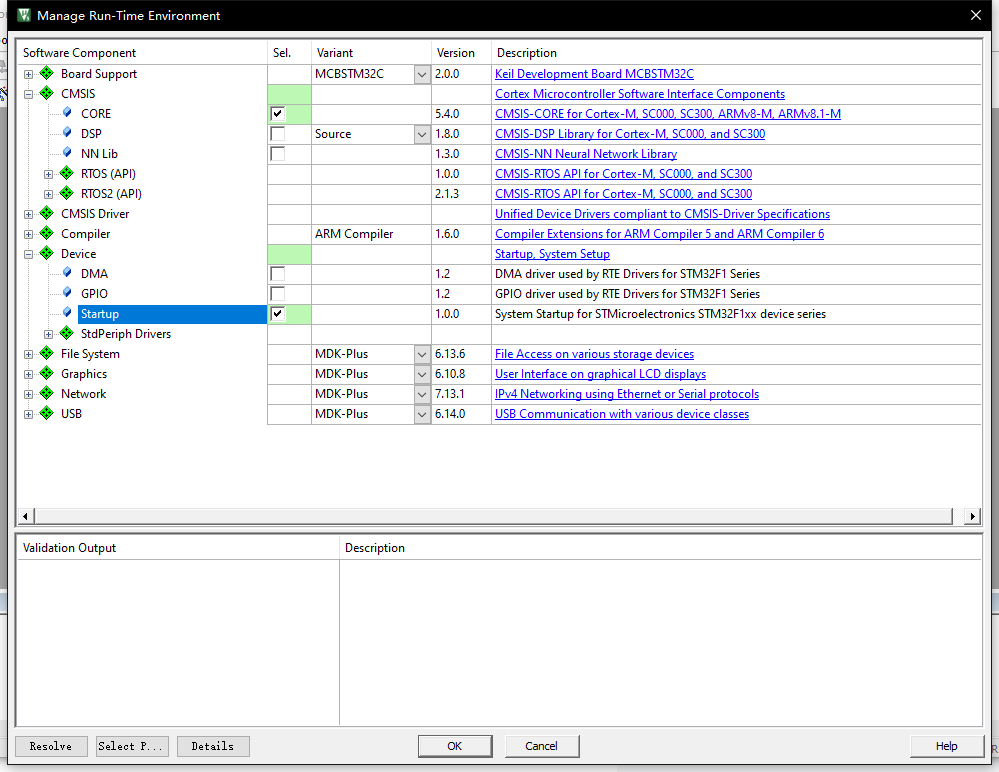
Task: Click the CMSIS green diamond icon
Action: [47, 93]
